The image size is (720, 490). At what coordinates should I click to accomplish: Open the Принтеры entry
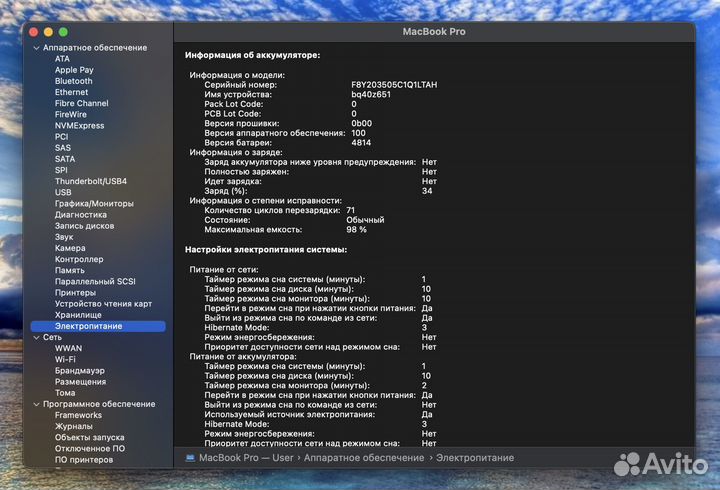(75, 293)
